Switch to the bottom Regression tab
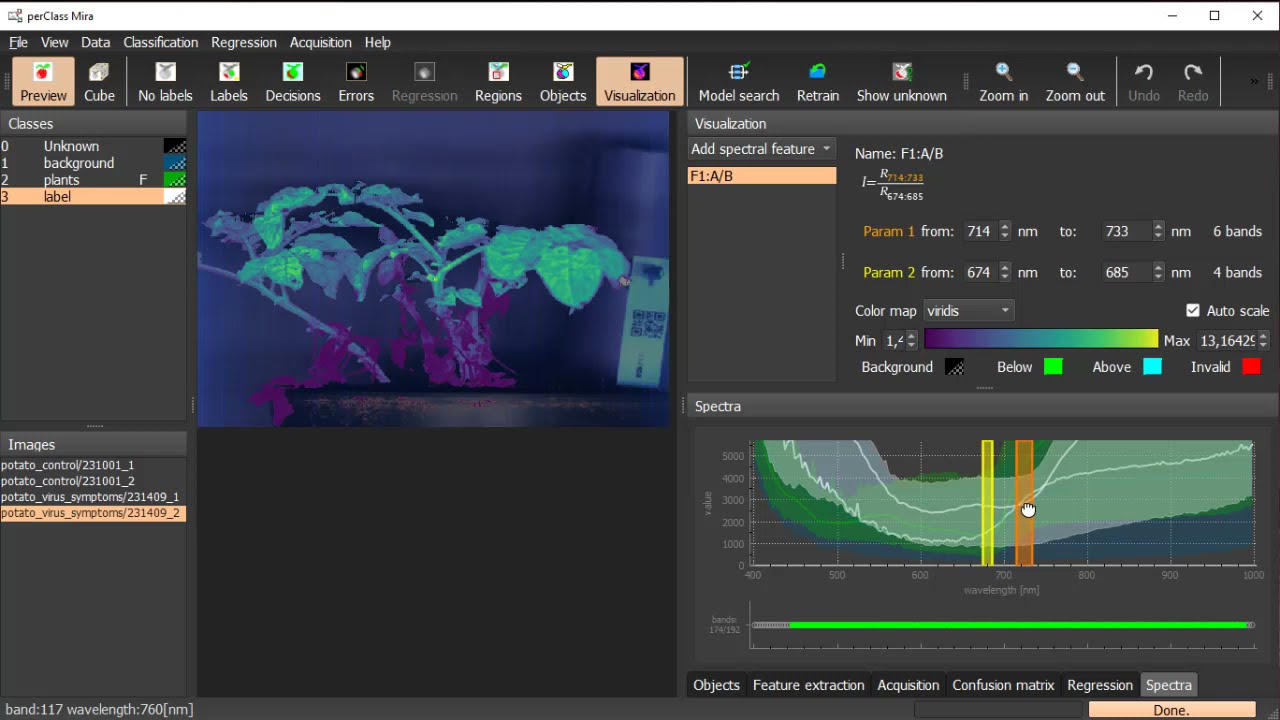 (1100, 685)
